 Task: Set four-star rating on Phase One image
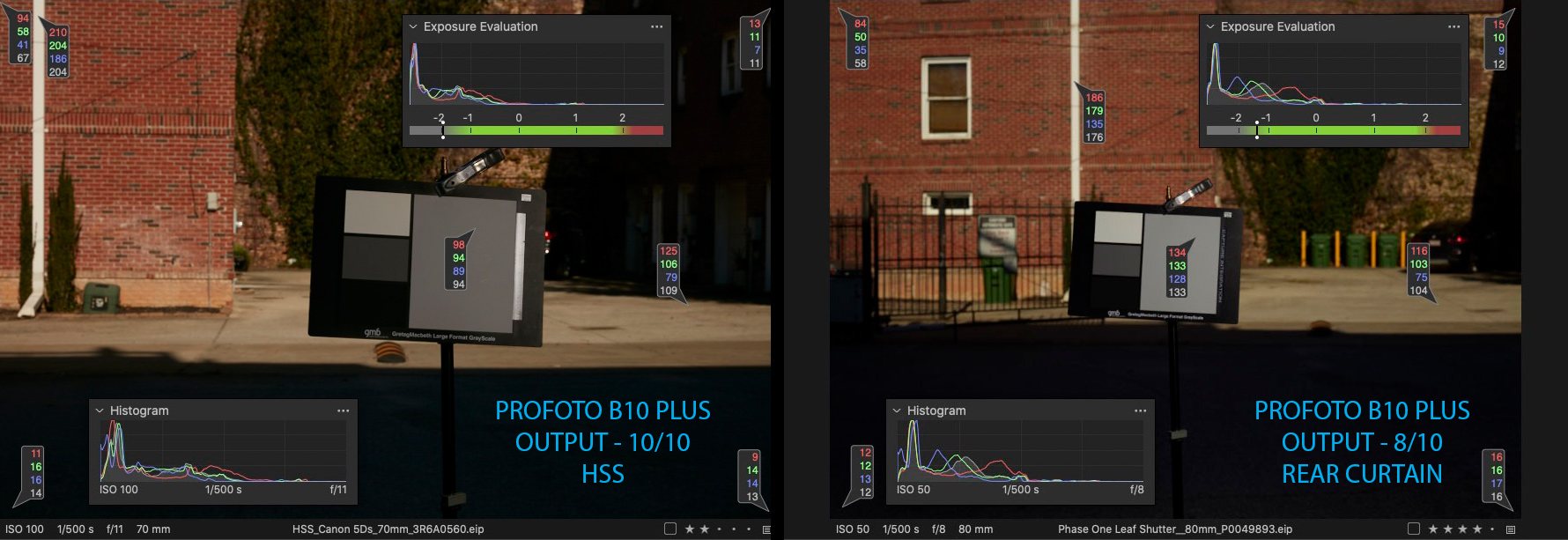[x=1477, y=529]
